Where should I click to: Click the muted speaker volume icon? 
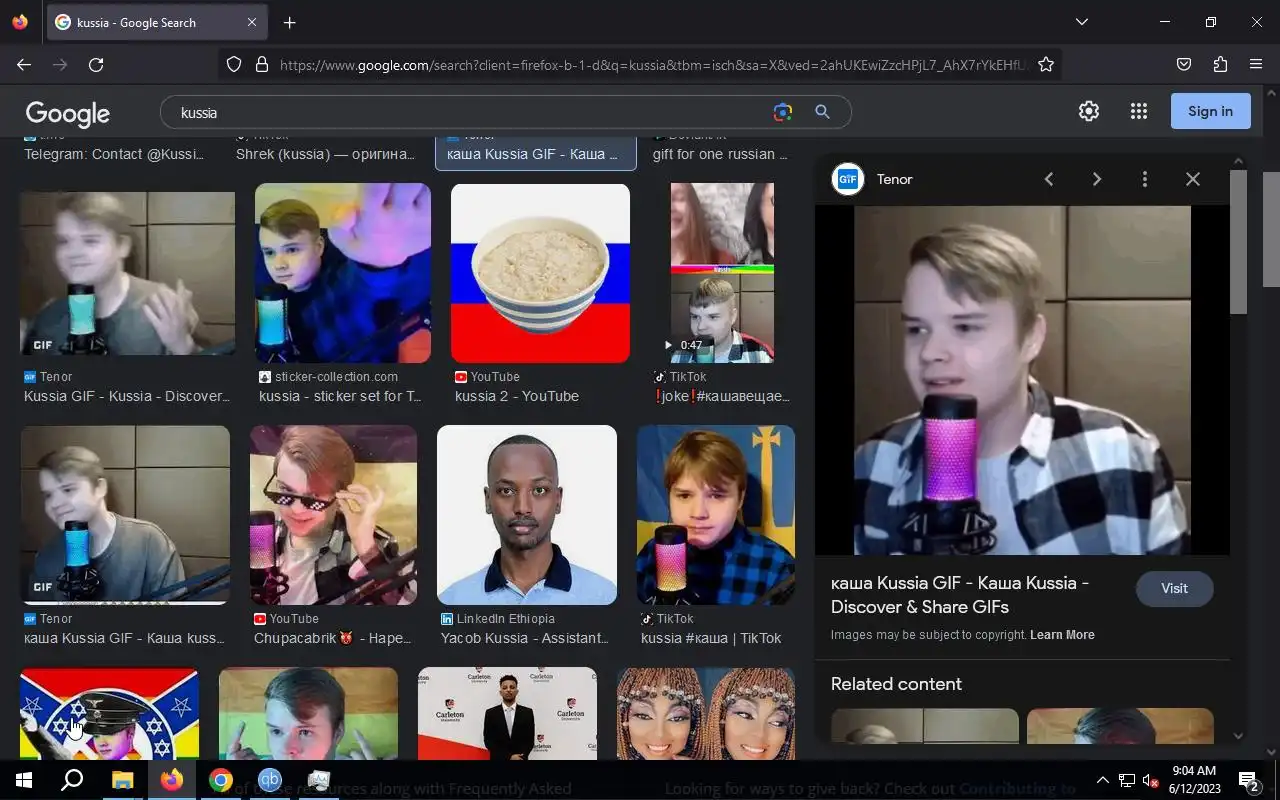[1150, 780]
